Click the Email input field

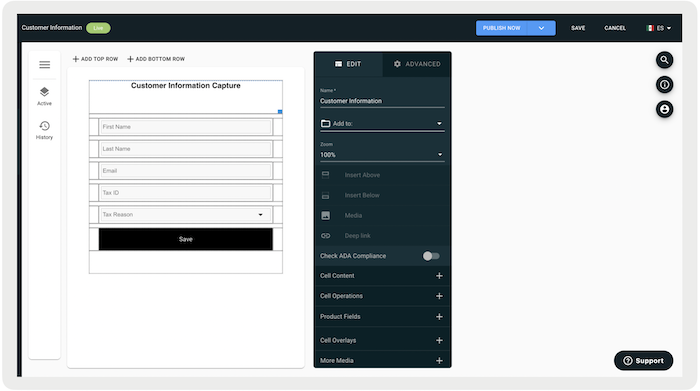[x=185, y=171]
